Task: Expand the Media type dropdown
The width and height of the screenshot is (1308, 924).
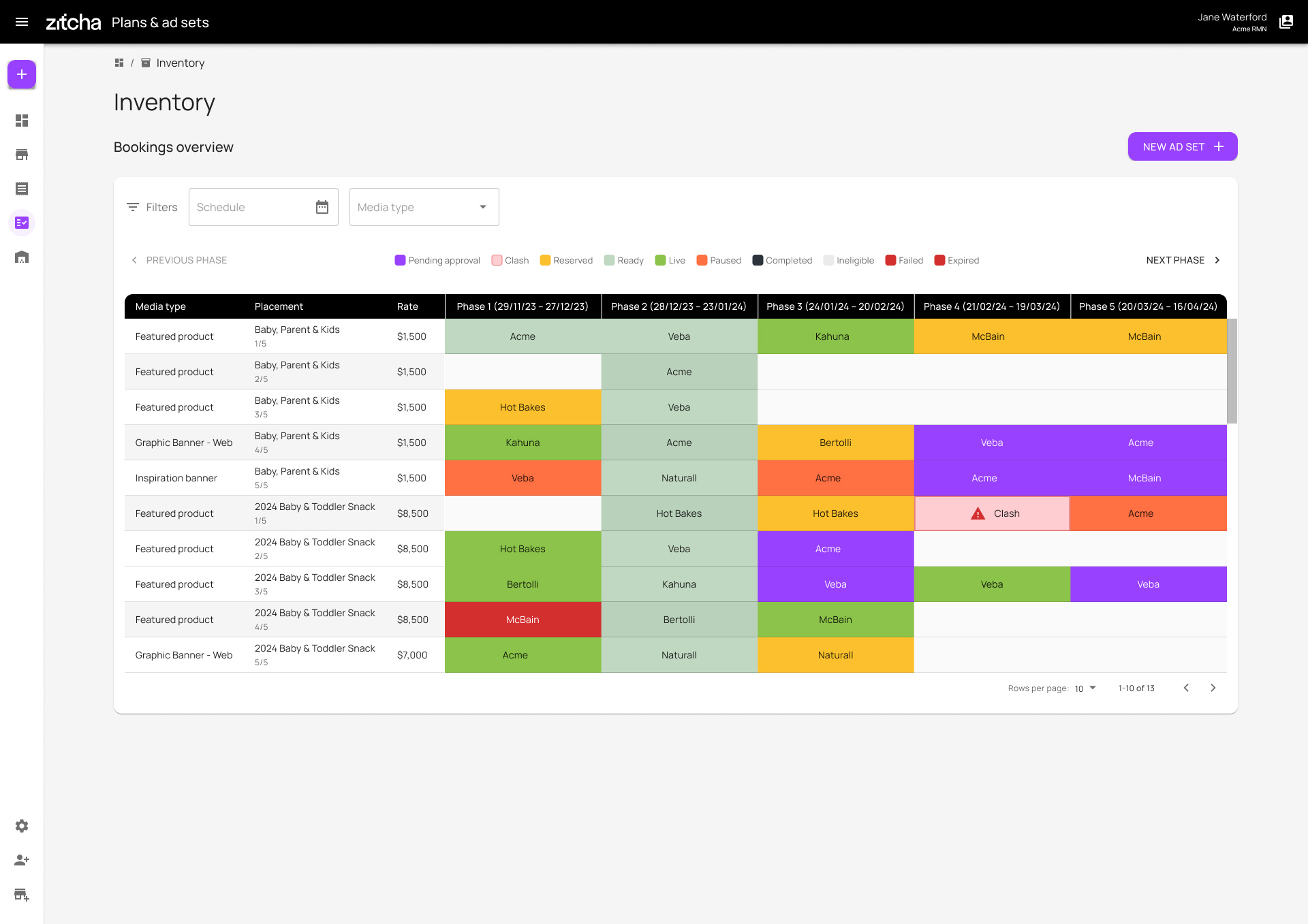Action: tap(424, 207)
